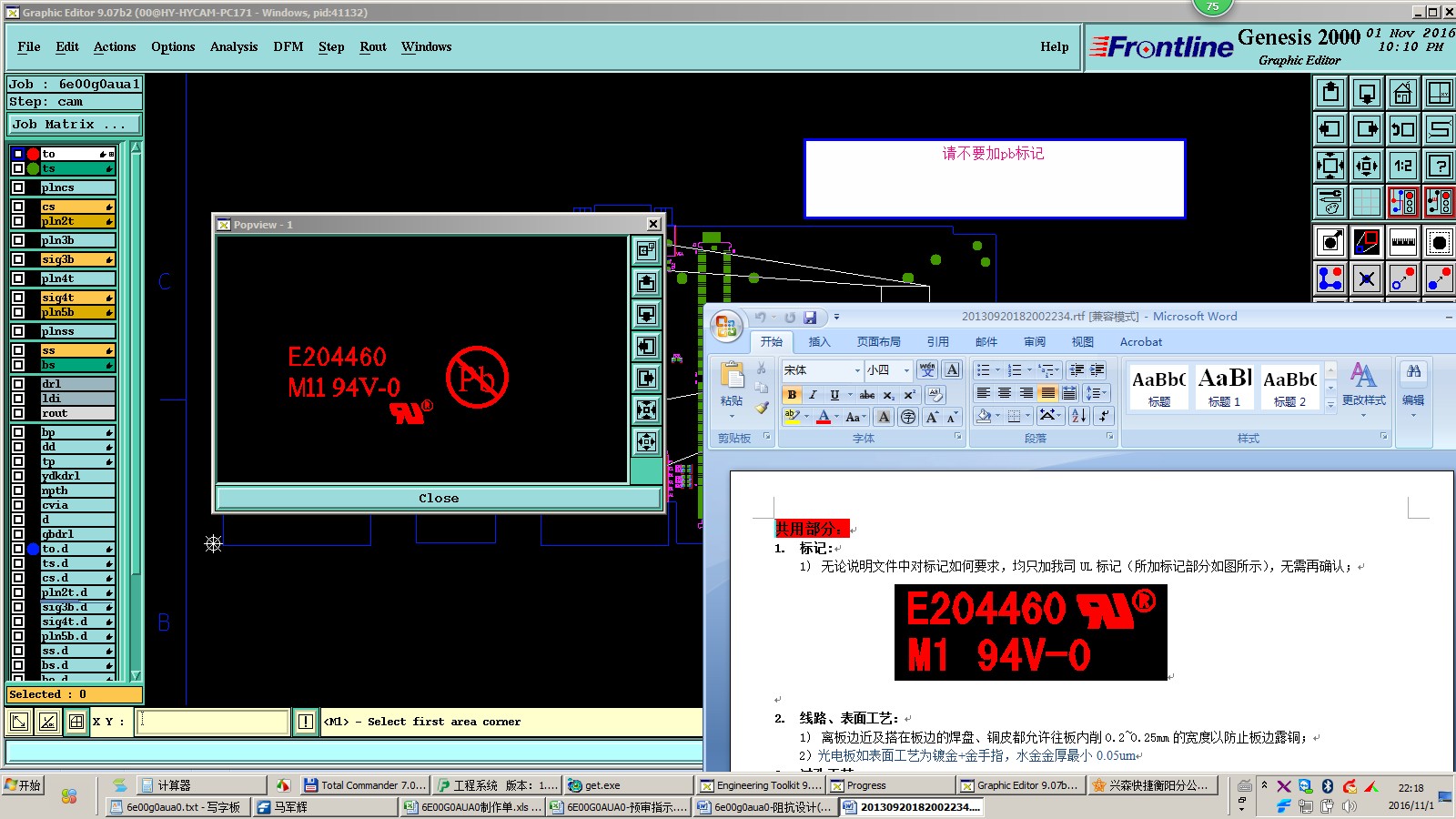Click the layer list vertical scrollbar
This screenshot has height=819, width=1456.
pos(136,409)
